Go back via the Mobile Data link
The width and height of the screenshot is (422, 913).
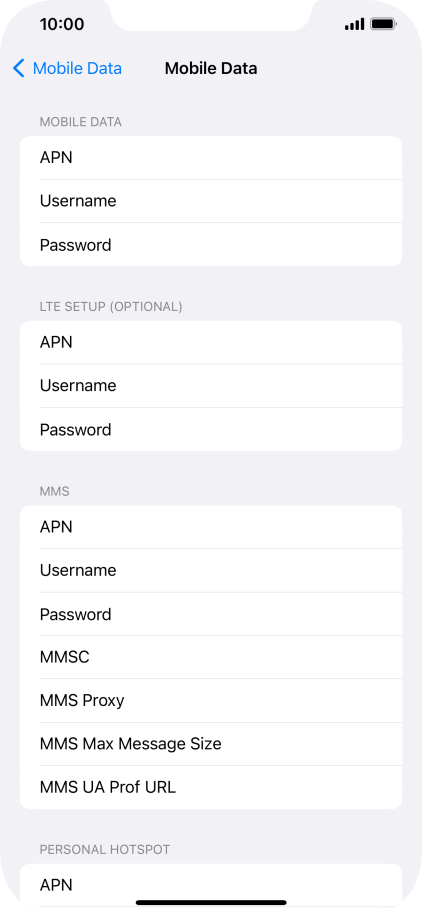click(77, 68)
